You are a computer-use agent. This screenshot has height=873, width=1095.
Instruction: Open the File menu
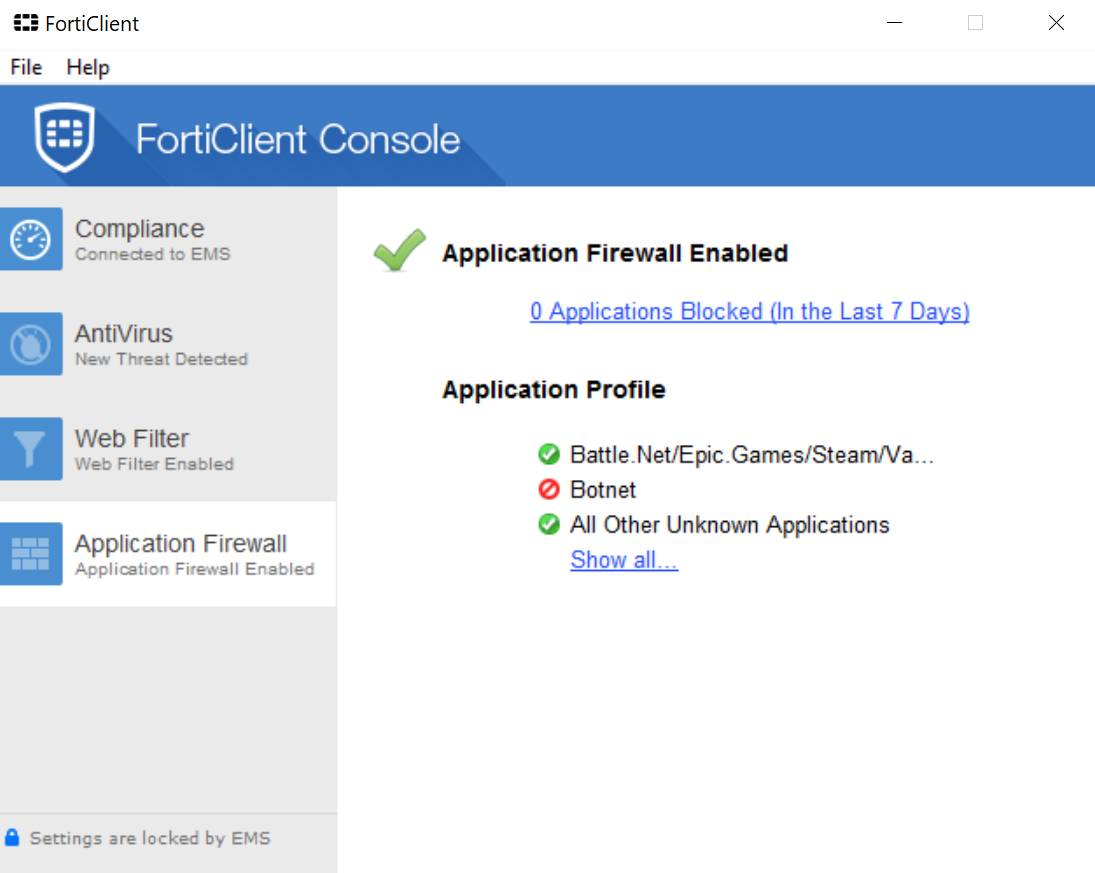[x=26, y=67]
